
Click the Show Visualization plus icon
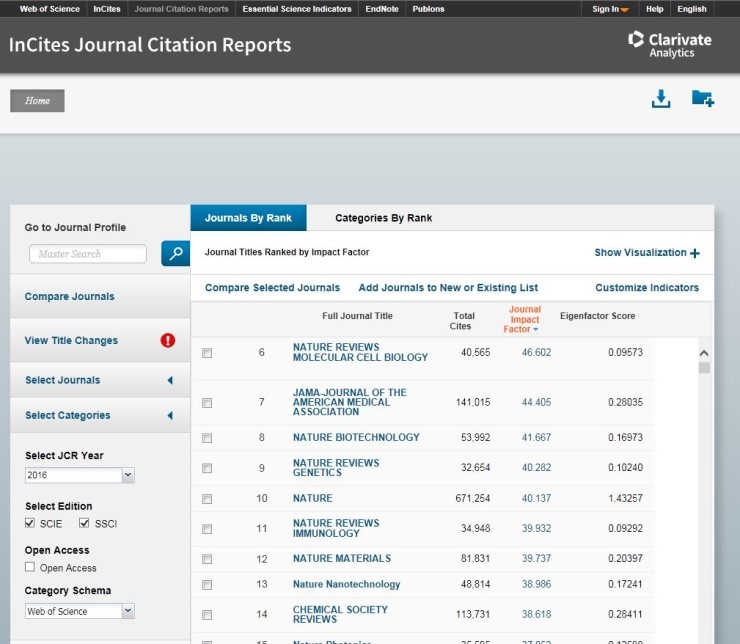click(x=695, y=253)
